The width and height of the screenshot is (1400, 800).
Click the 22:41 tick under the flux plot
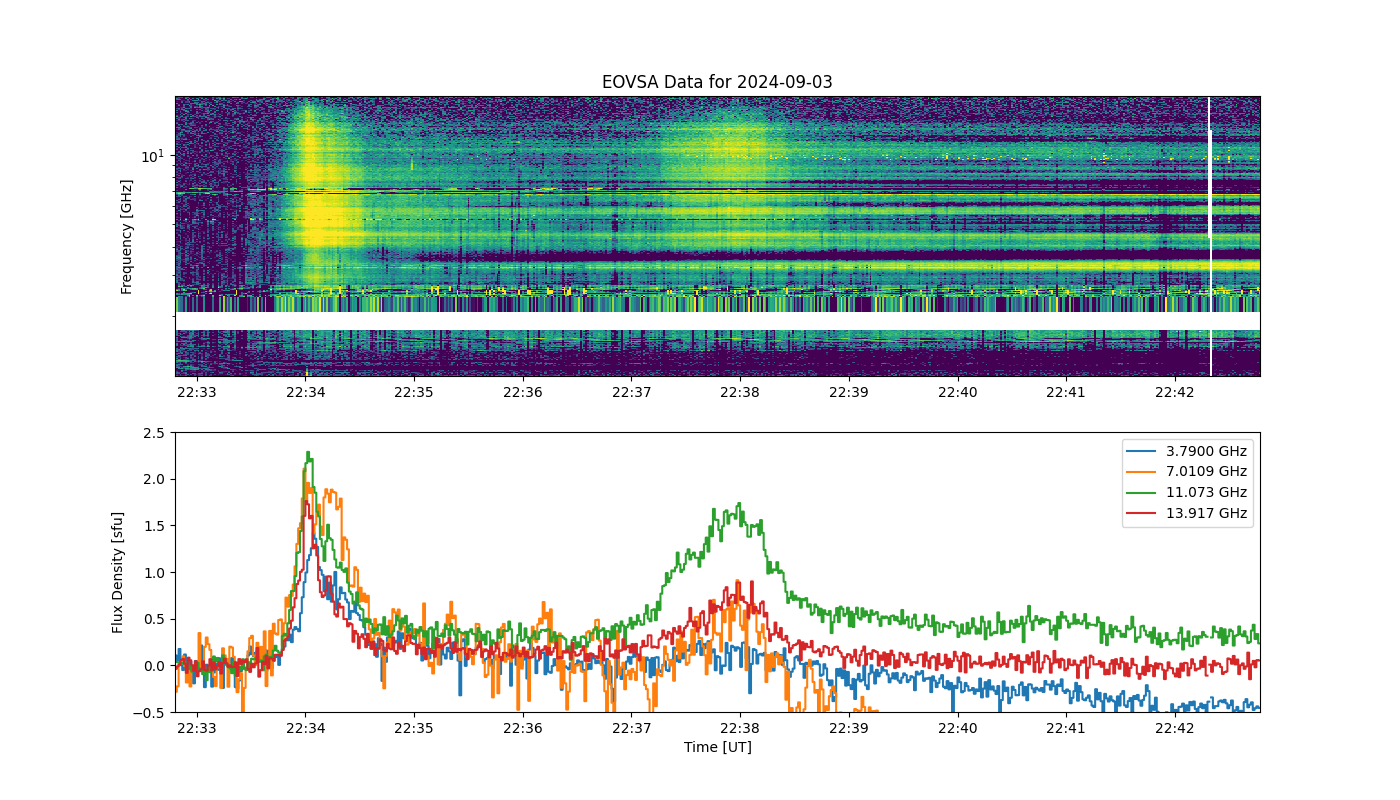coord(1066,728)
